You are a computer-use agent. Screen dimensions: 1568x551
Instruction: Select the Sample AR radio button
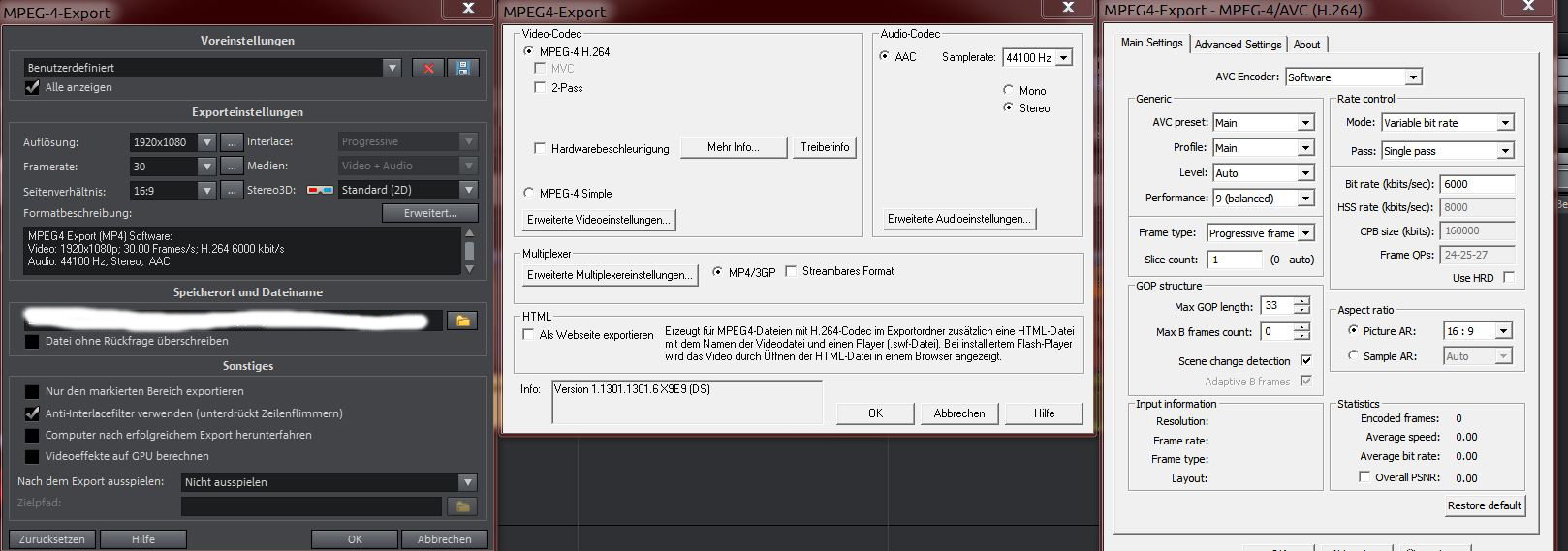[1353, 355]
